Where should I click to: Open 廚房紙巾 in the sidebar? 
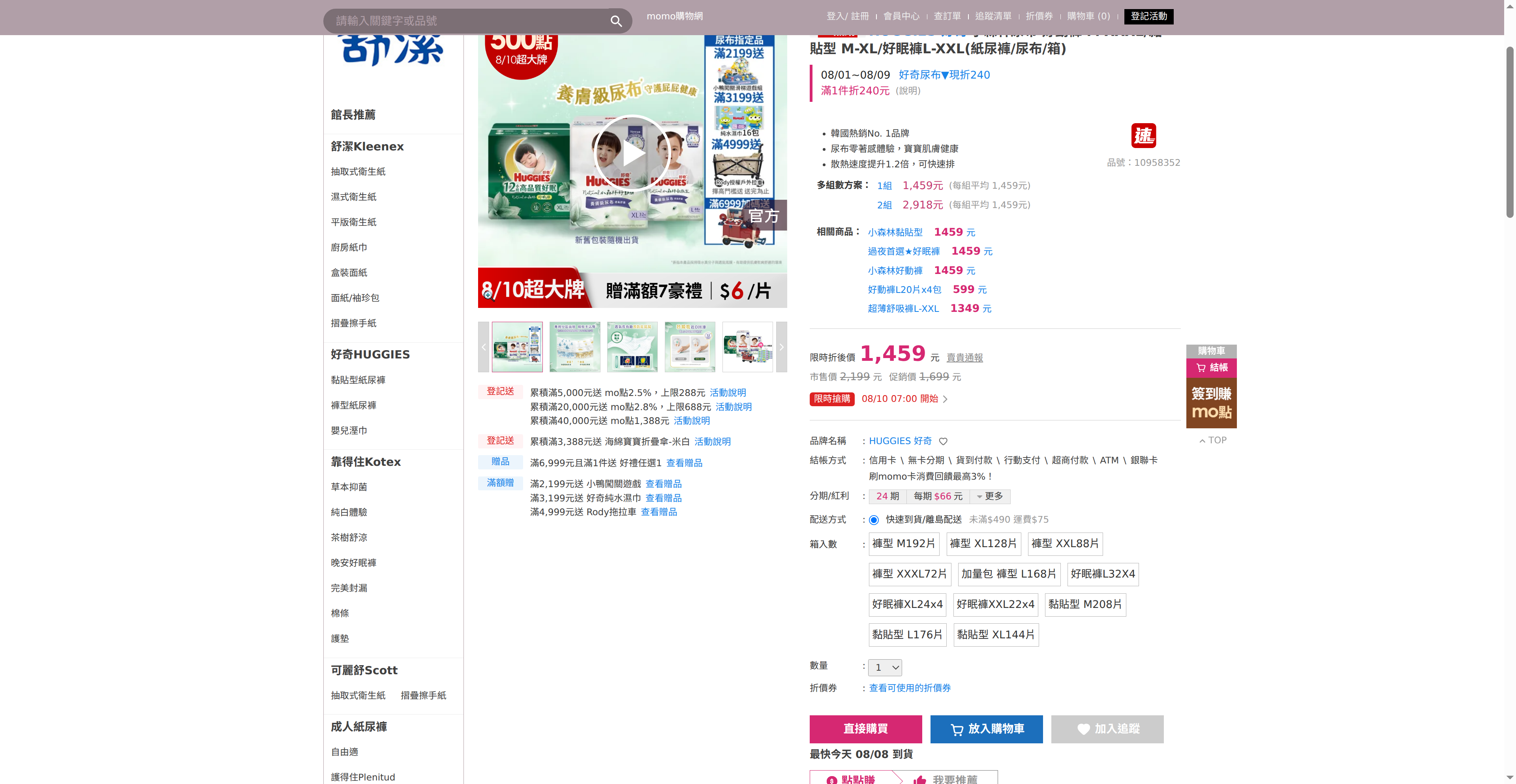click(349, 247)
